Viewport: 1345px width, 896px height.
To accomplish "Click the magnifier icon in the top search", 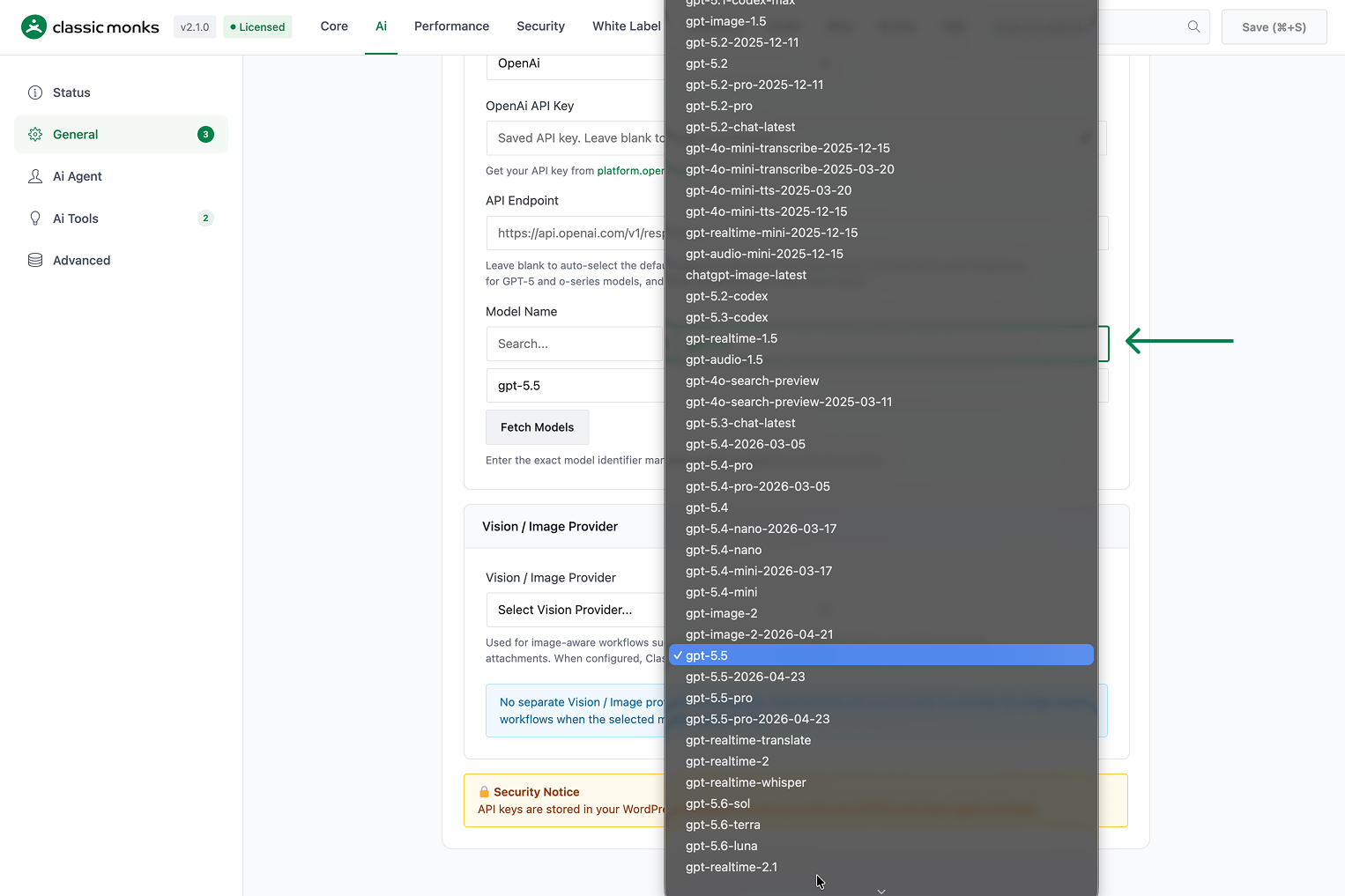I will tap(1193, 26).
